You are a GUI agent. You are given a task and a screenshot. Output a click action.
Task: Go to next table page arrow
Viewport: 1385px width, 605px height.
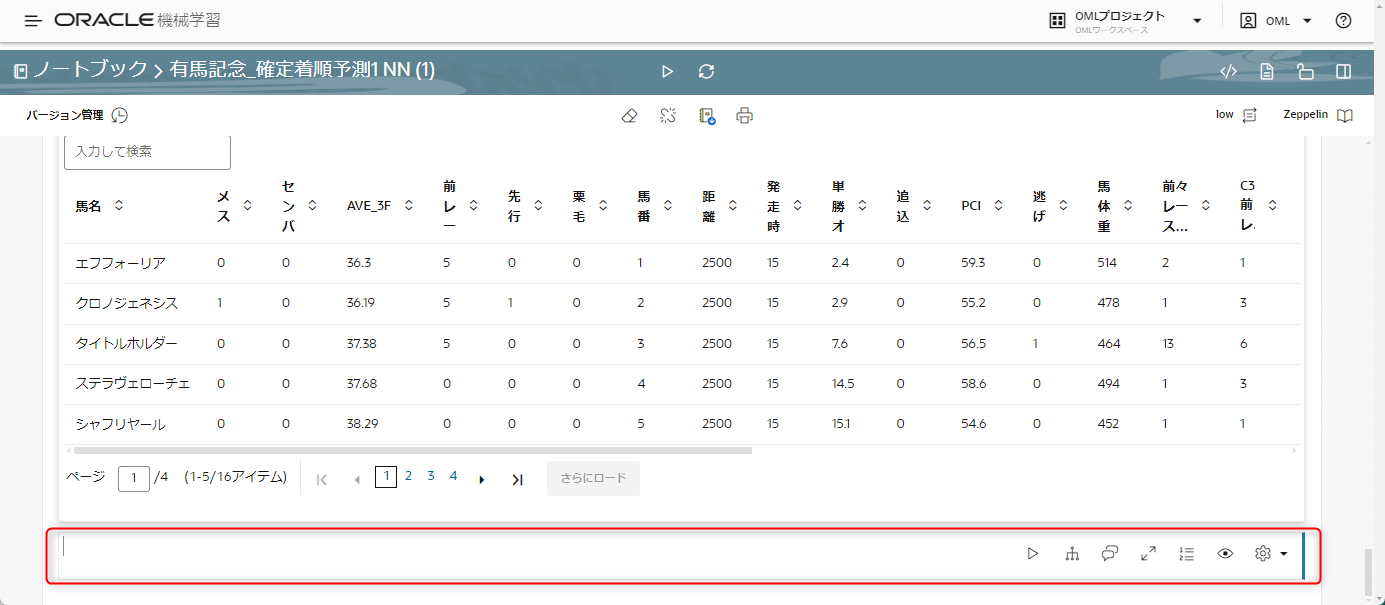click(x=482, y=480)
